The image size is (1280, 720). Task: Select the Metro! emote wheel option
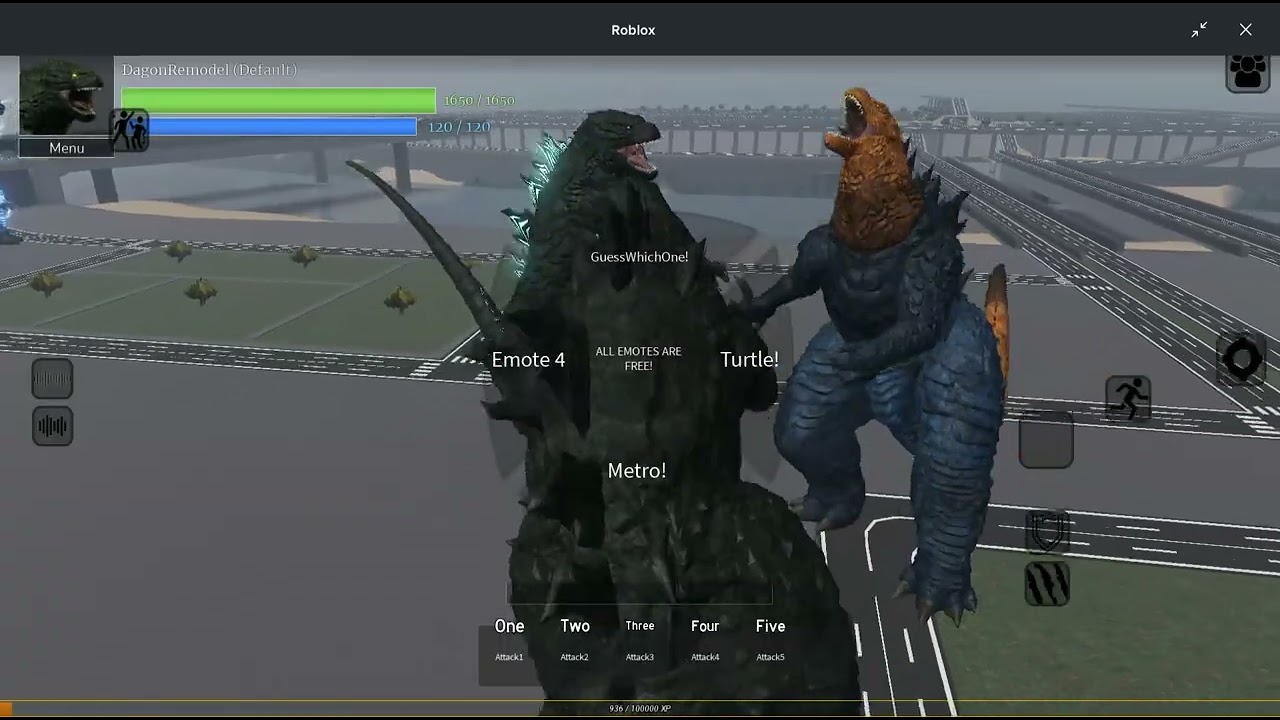coord(637,470)
